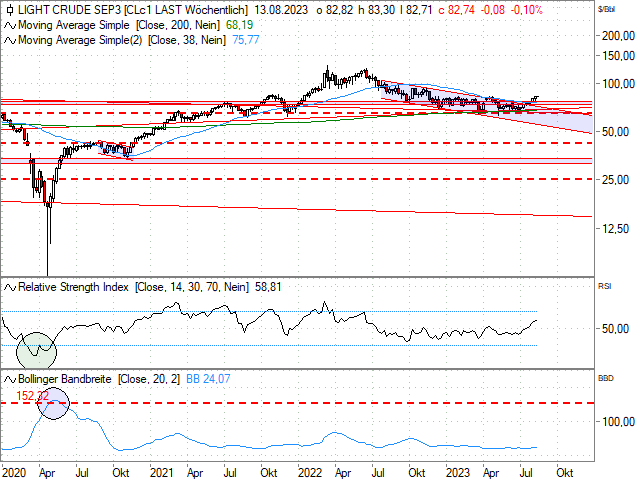
Task: Click the line icon before Moving Average Simple(2)
Action: [x=10, y=40]
